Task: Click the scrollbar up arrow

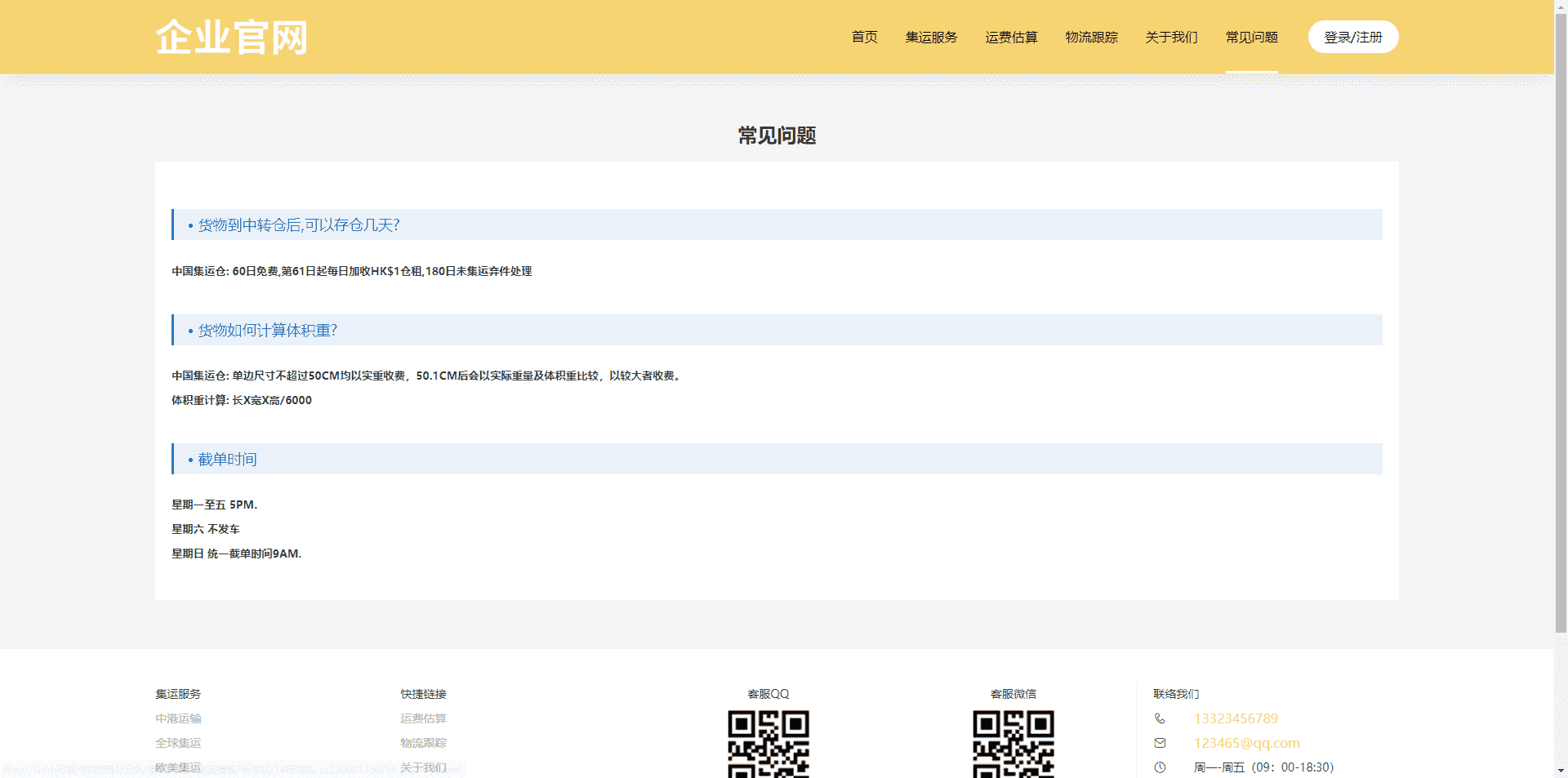Action: (x=1561, y=6)
